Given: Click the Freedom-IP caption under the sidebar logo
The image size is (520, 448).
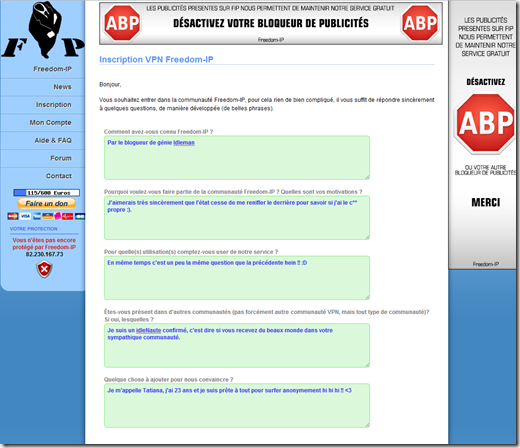Looking at the screenshot, I should tap(52, 69).
